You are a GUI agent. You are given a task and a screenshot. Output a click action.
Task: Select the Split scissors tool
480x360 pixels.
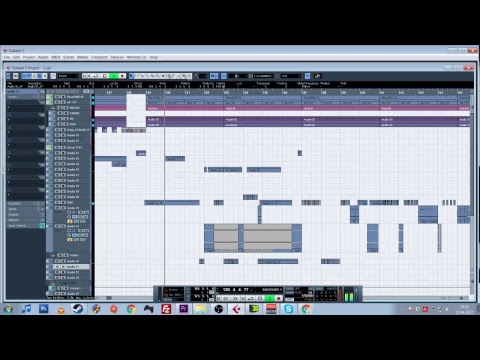(x=142, y=76)
